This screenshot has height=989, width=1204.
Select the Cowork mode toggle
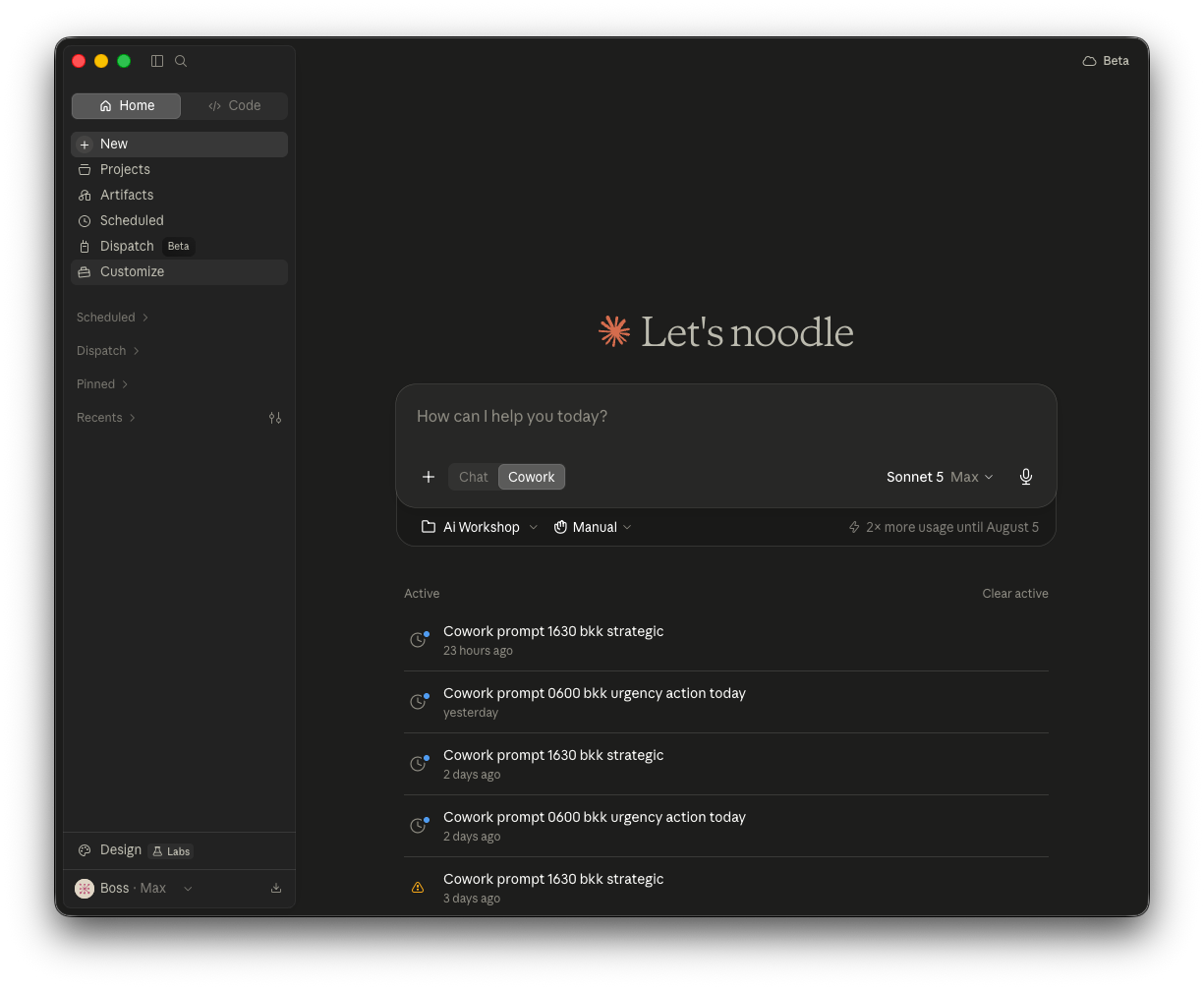(532, 477)
